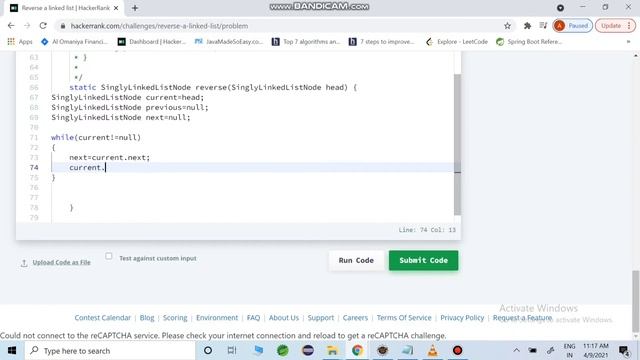The image size is (640, 360).
Task: Close the Reverse a linked list tab
Action: (x=116, y=8)
